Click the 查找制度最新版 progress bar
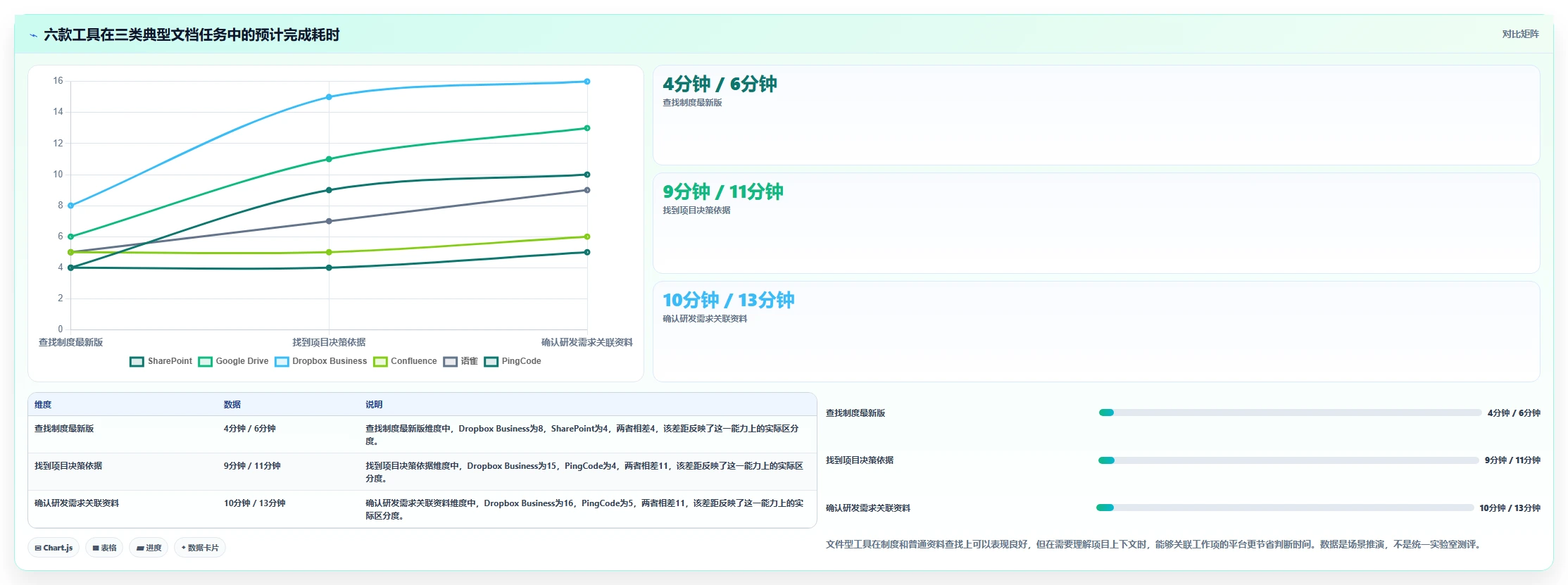Image resolution: width=1568 pixels, height=585 pixels. (x=1290, y=413)
